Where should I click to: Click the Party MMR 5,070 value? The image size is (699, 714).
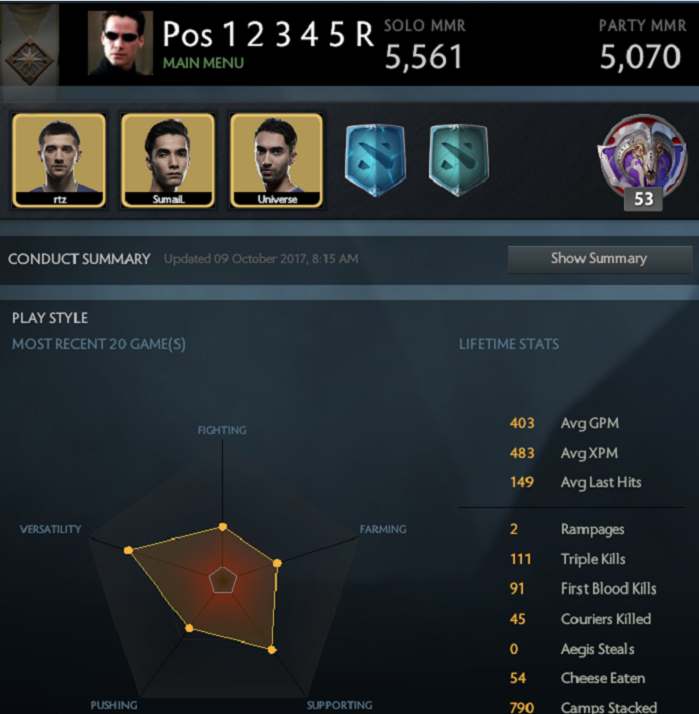pos(640,57)
